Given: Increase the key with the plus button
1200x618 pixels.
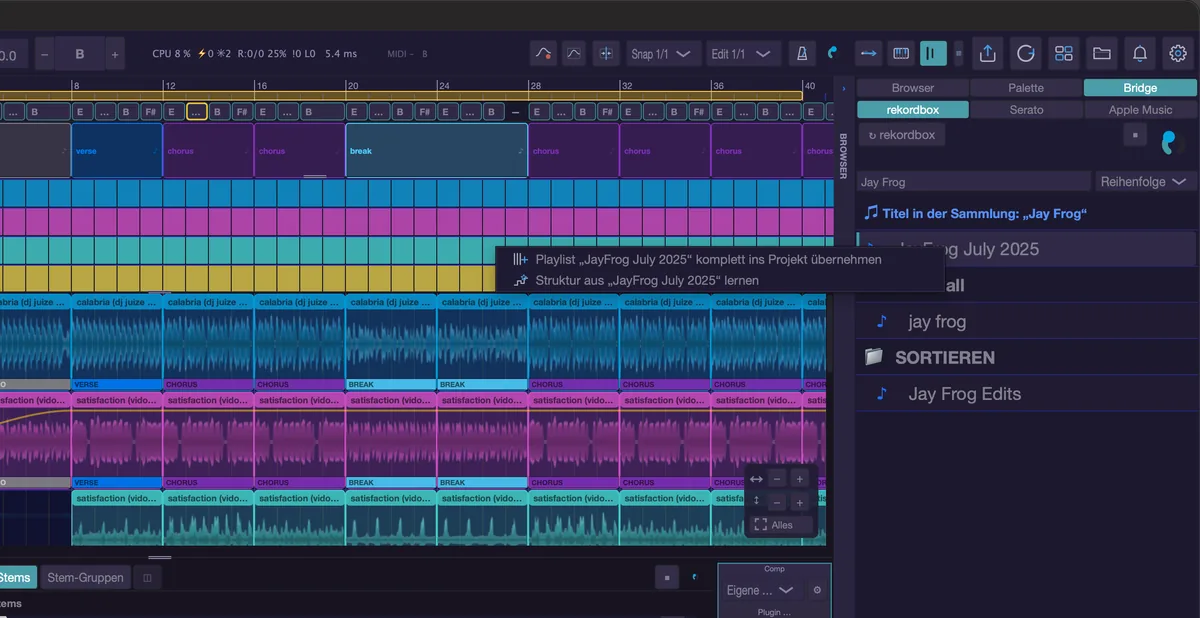Looking at the screenshot, I should pyautogui.click(x=115, y=55).
